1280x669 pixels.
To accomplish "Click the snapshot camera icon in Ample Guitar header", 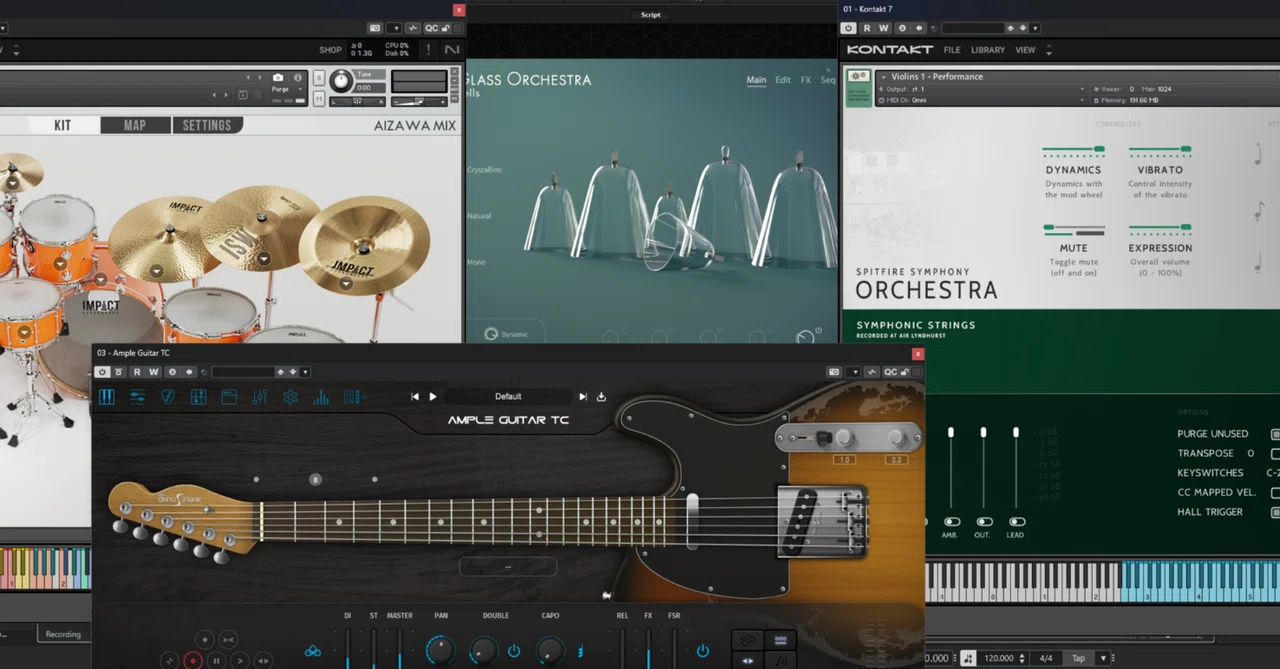I will [x=834, y=372].
